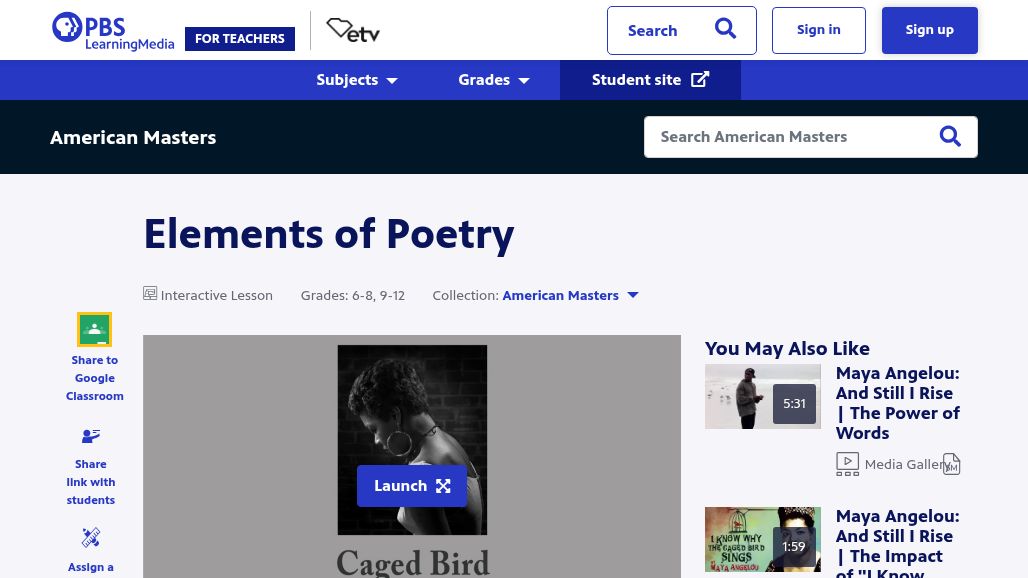Open the Subjects dropdown menu
Screen dimensions: 1028x578
point(357,80)
